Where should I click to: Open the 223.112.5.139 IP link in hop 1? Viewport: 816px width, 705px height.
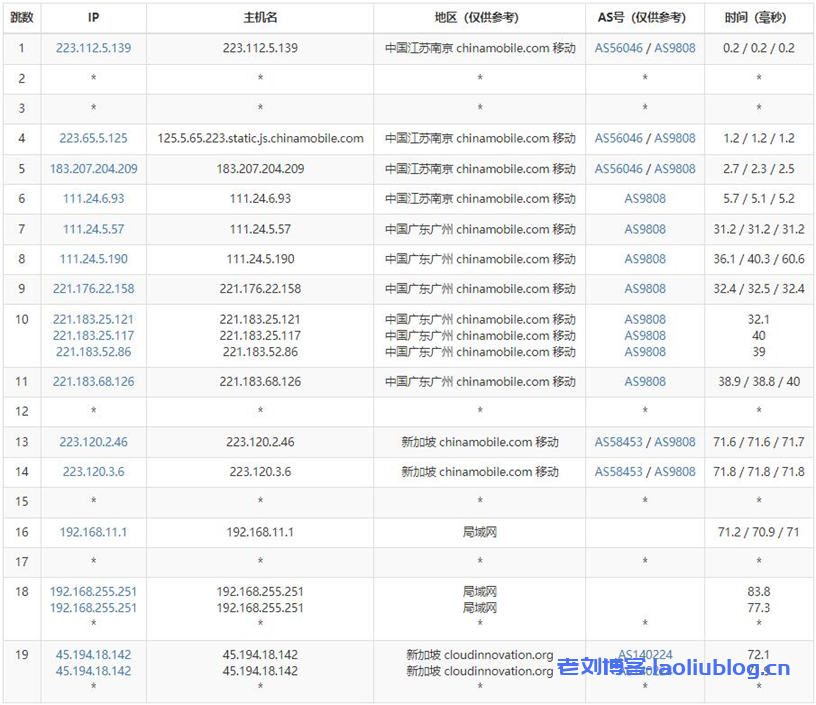point(93,48)
